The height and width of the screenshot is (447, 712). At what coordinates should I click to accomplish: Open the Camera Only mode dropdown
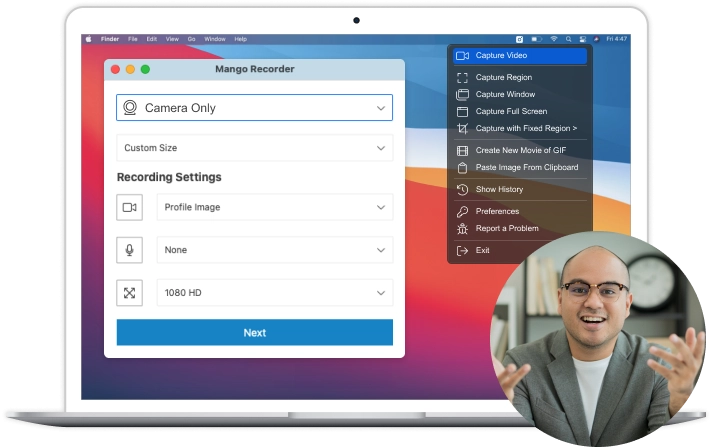[254, 108]
